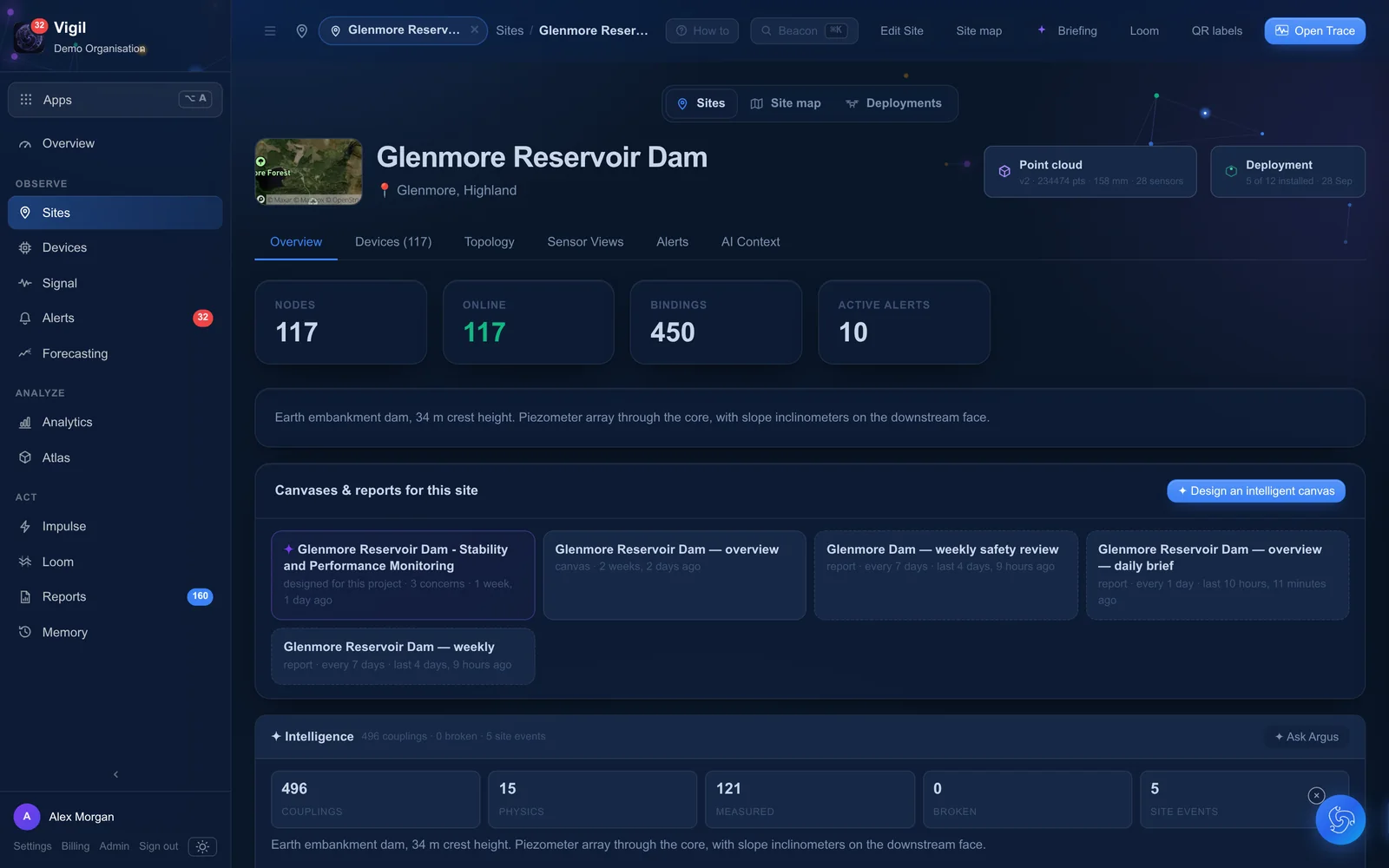Open Impulse in the sidebar
This screenshot has width=1389, height=868.
pyautogui.click(x=115, y=526)
